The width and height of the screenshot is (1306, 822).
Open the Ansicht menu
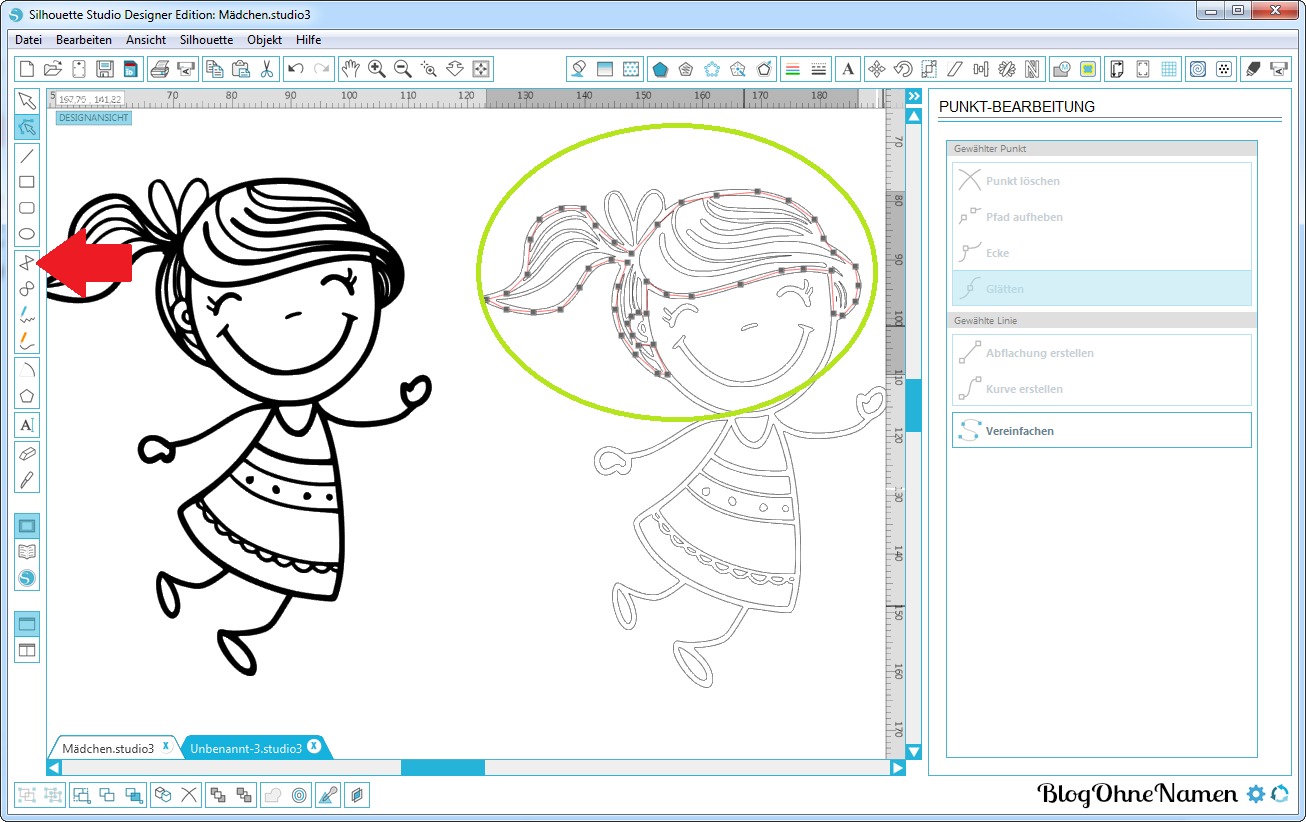146,40
